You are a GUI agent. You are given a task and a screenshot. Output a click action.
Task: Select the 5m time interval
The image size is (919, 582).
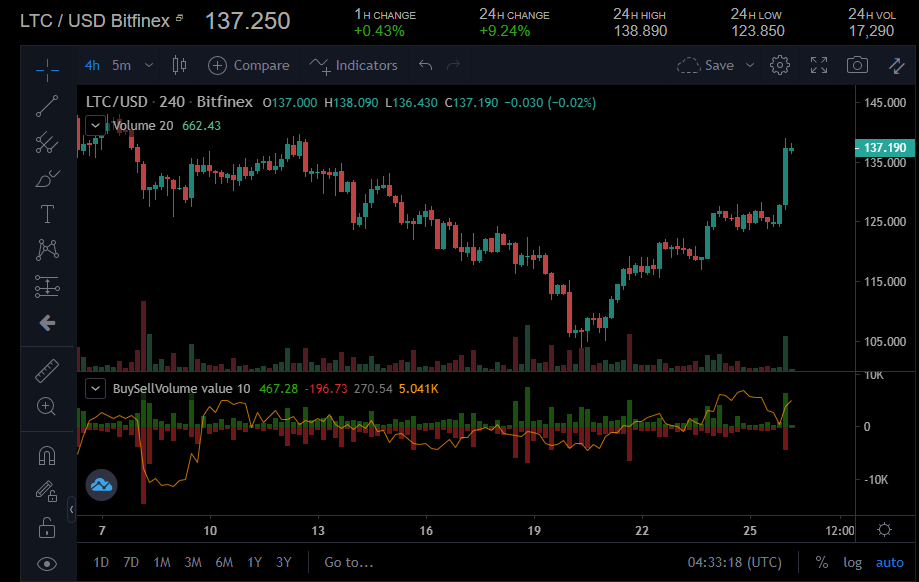coord(121,65)
